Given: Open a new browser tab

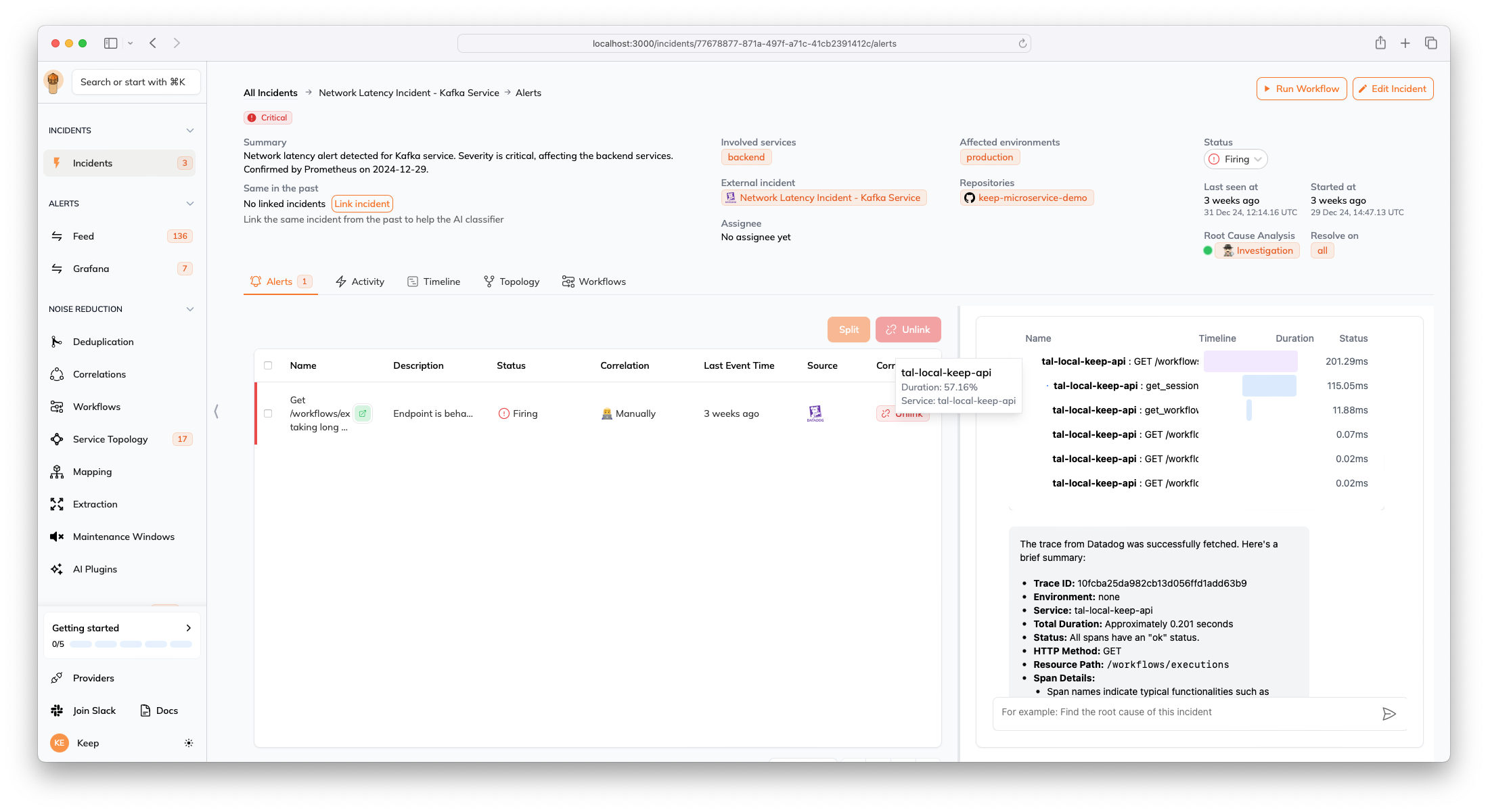Looking at the screenshot, I should (1405, 43).
